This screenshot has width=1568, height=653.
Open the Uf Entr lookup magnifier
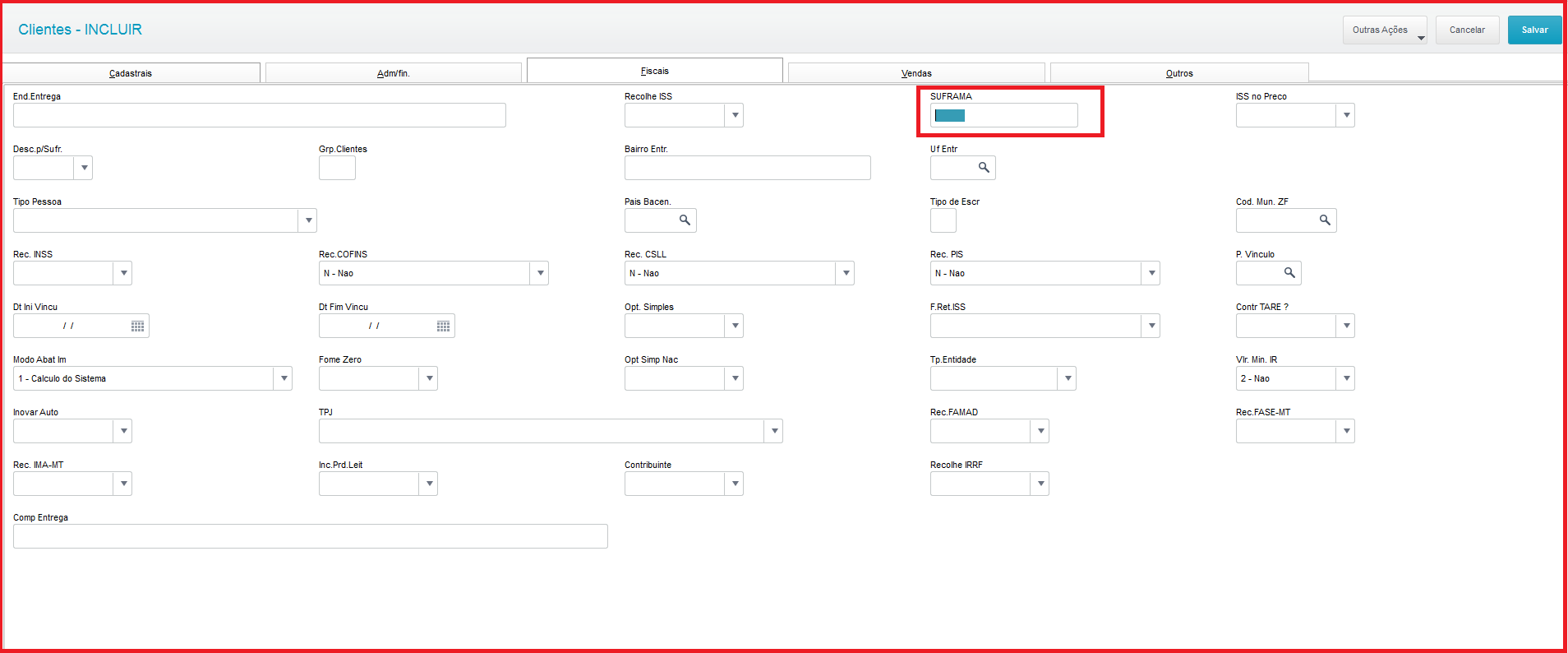[984, 168]
